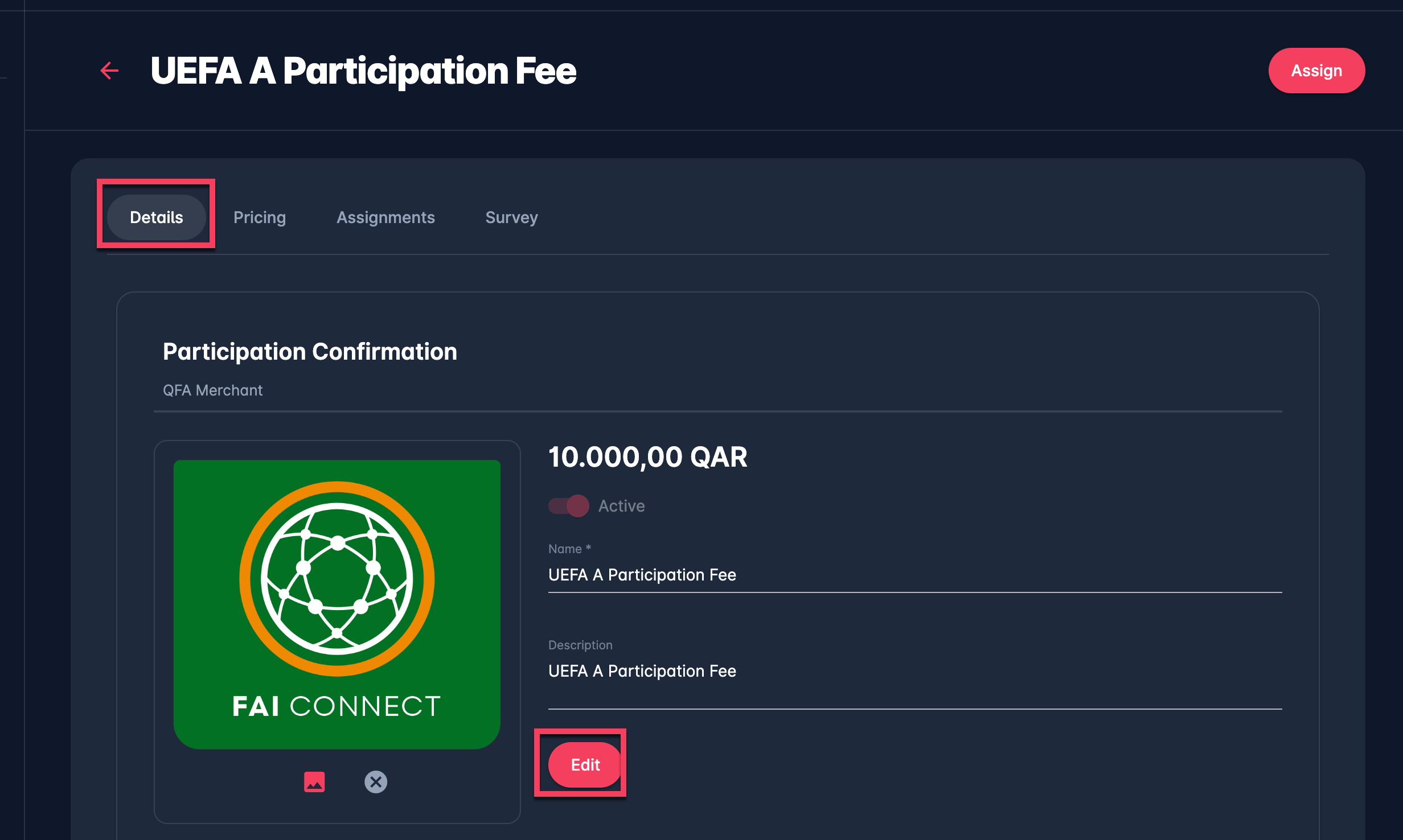Click the Participation Confirmation heading
The height and width of the screenshot is (840, 1403).
pos(310,352)
